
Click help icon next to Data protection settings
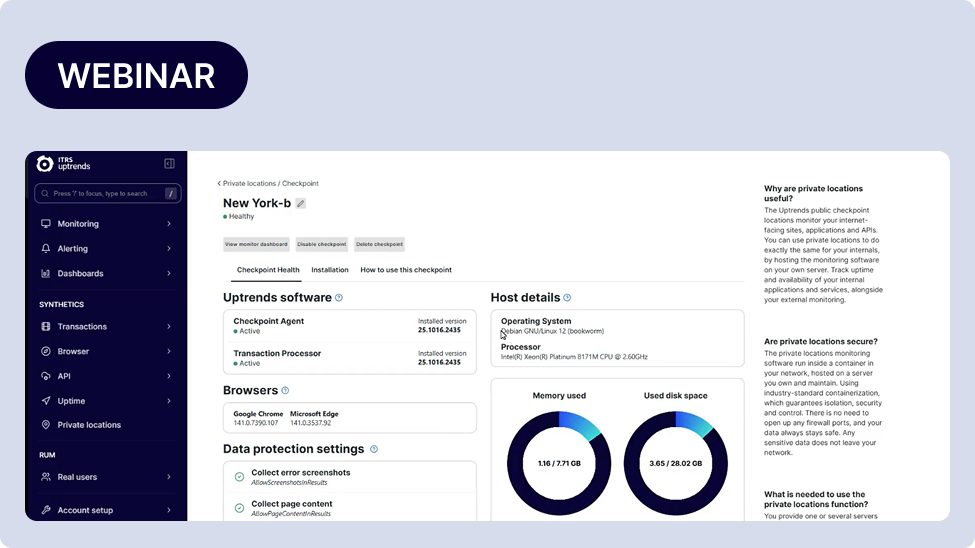[x=374, y=449]
